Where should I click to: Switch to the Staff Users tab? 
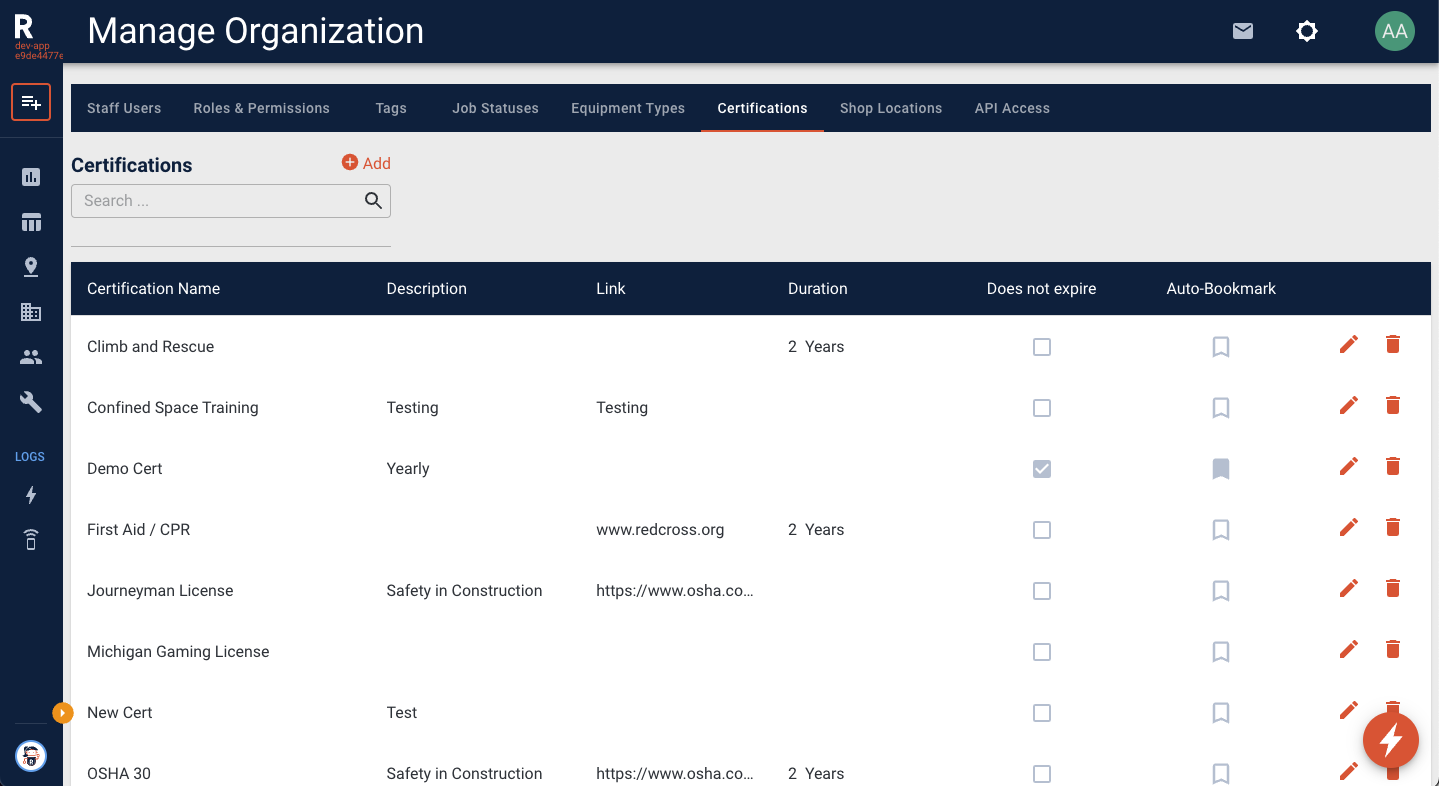point(124,108)
